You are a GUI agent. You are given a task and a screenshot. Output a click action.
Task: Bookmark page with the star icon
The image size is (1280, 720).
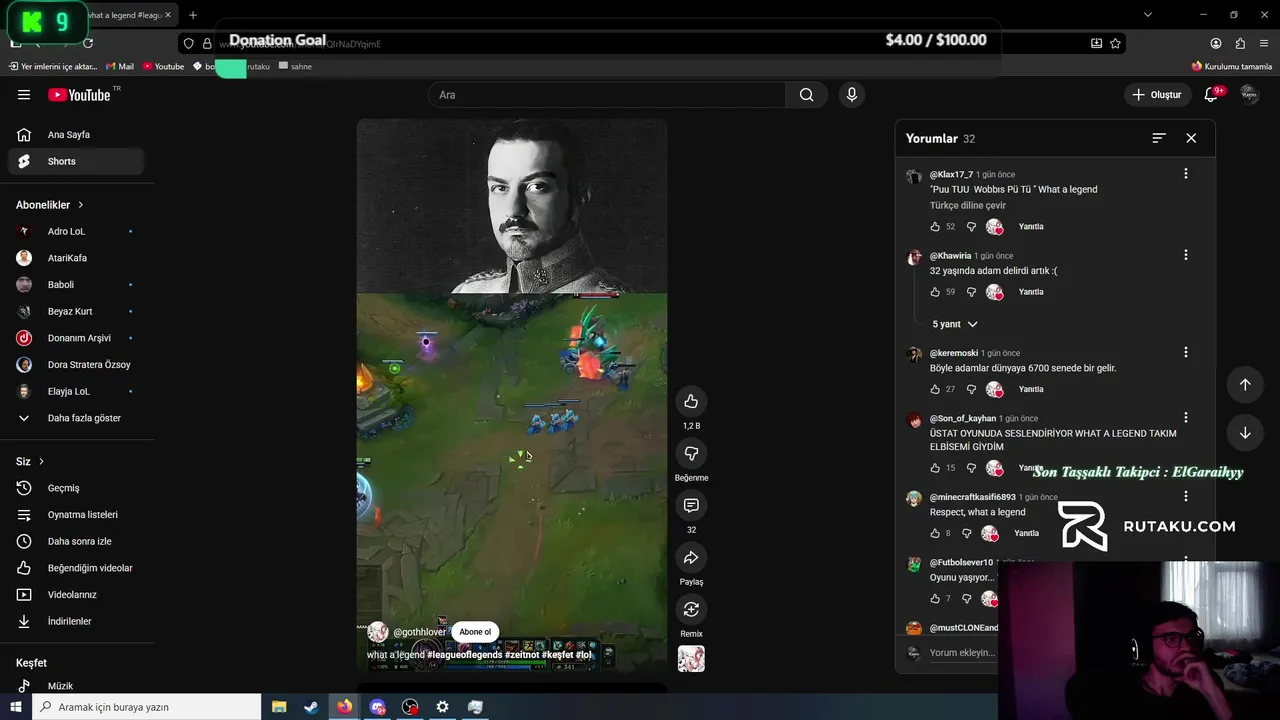1115,43
